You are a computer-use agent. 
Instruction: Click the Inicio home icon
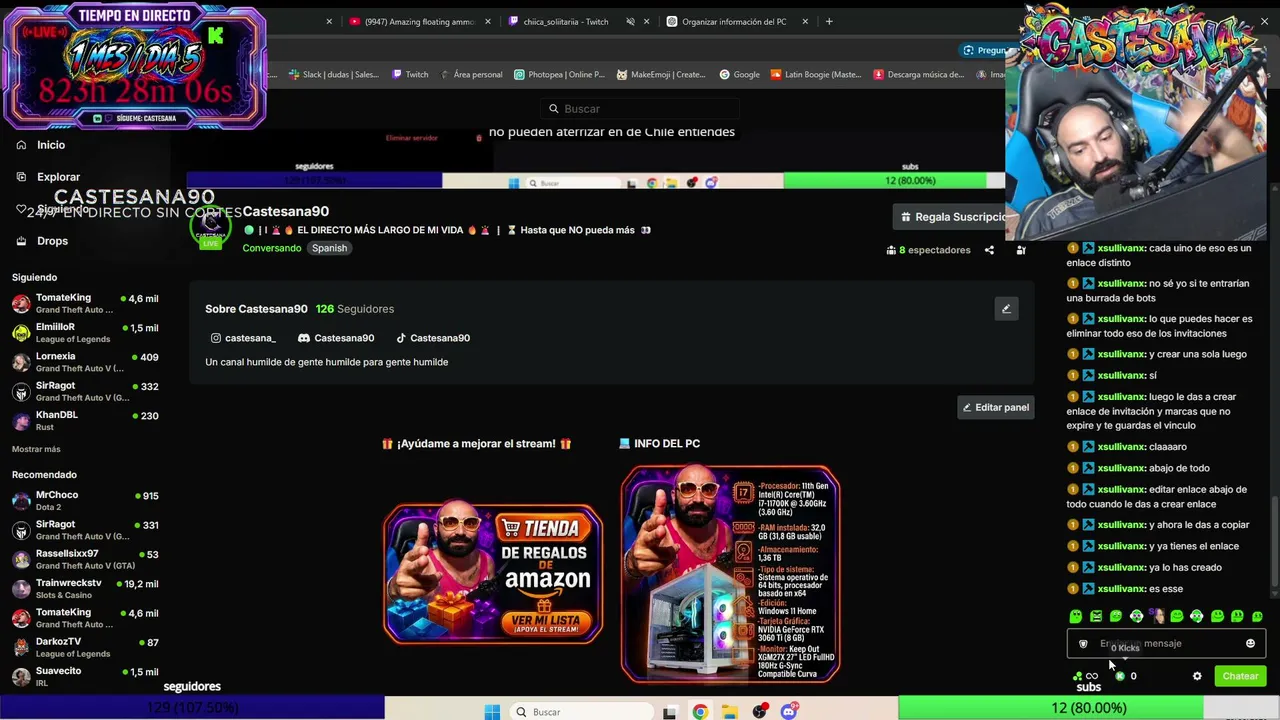click(21, 145)
